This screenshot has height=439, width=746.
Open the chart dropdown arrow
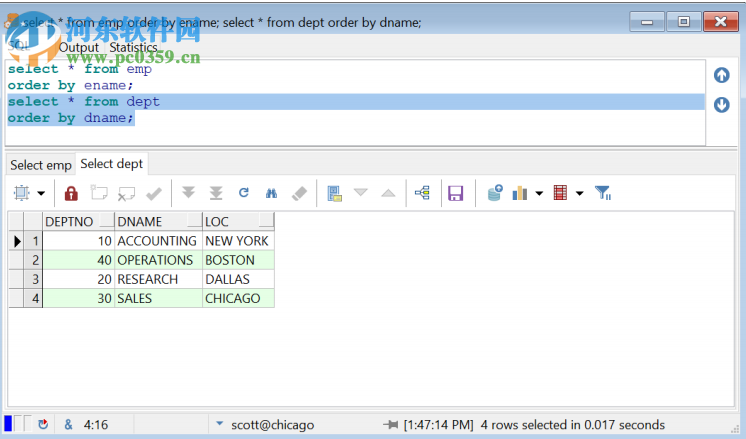tap(539, 194)
